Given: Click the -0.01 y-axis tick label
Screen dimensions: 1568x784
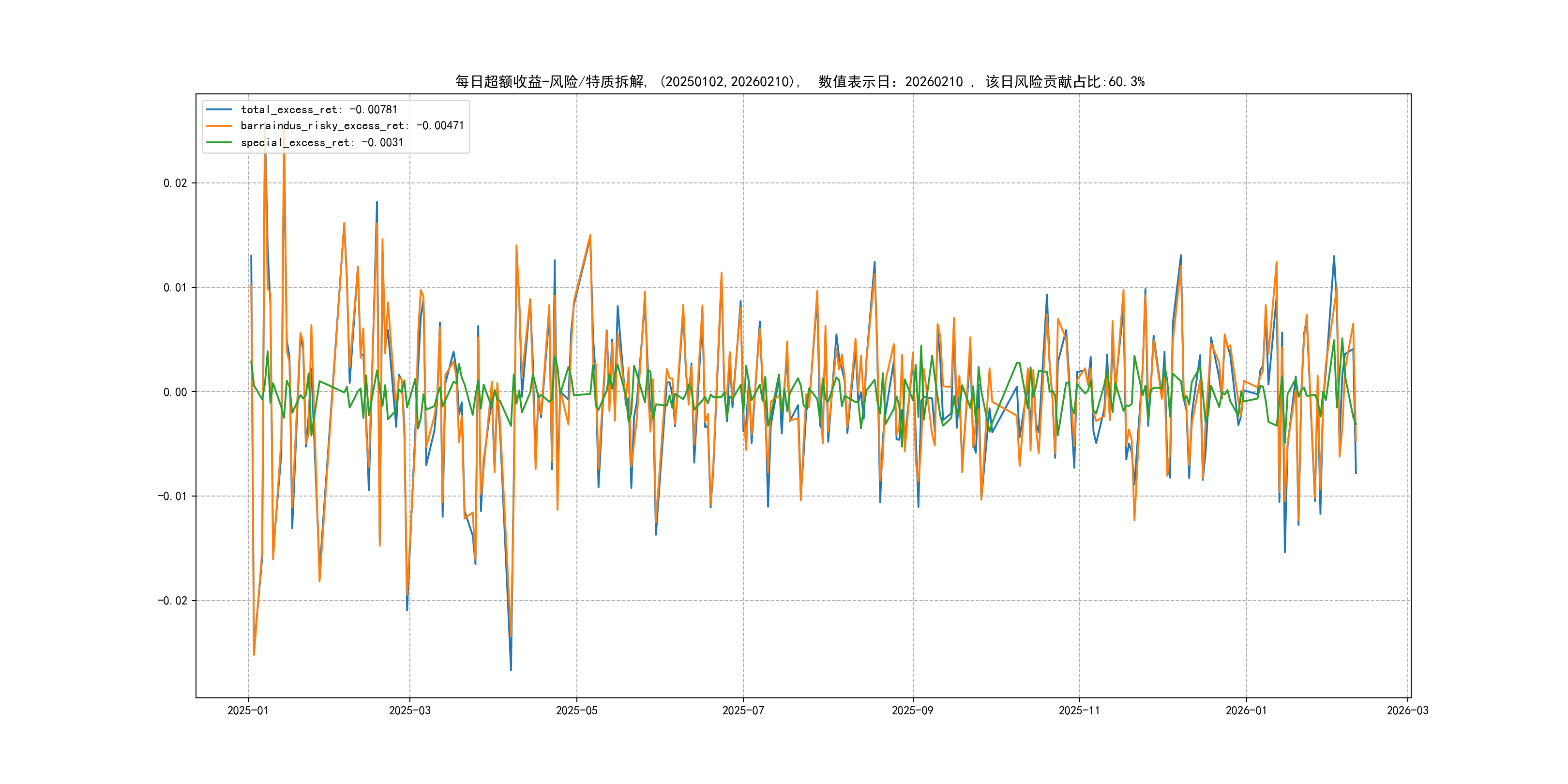Looking at the screenshot, I should click(x=172, y=496).
